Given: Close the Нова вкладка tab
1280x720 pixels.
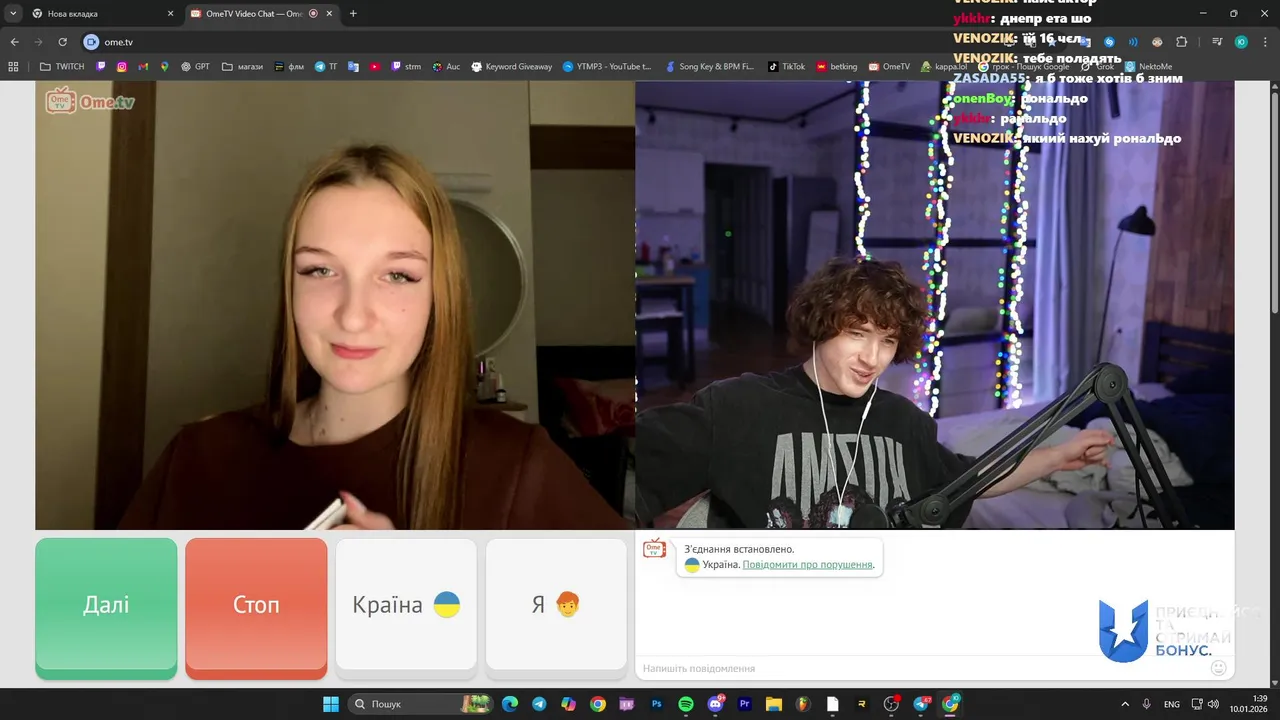Looking at the screenshot, I should click(x=170, y=14).
